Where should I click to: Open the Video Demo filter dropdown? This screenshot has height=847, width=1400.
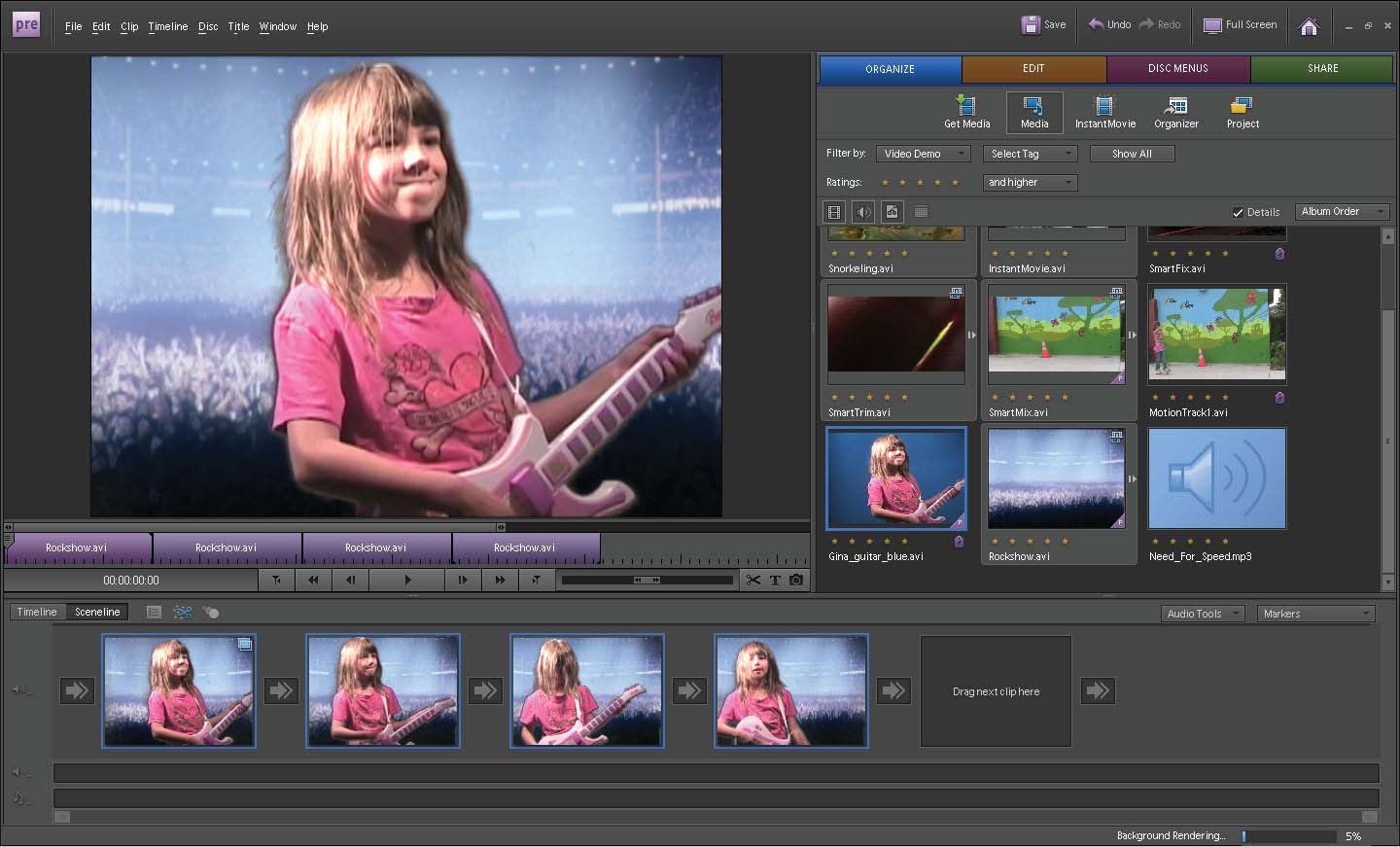click(923, 154)
